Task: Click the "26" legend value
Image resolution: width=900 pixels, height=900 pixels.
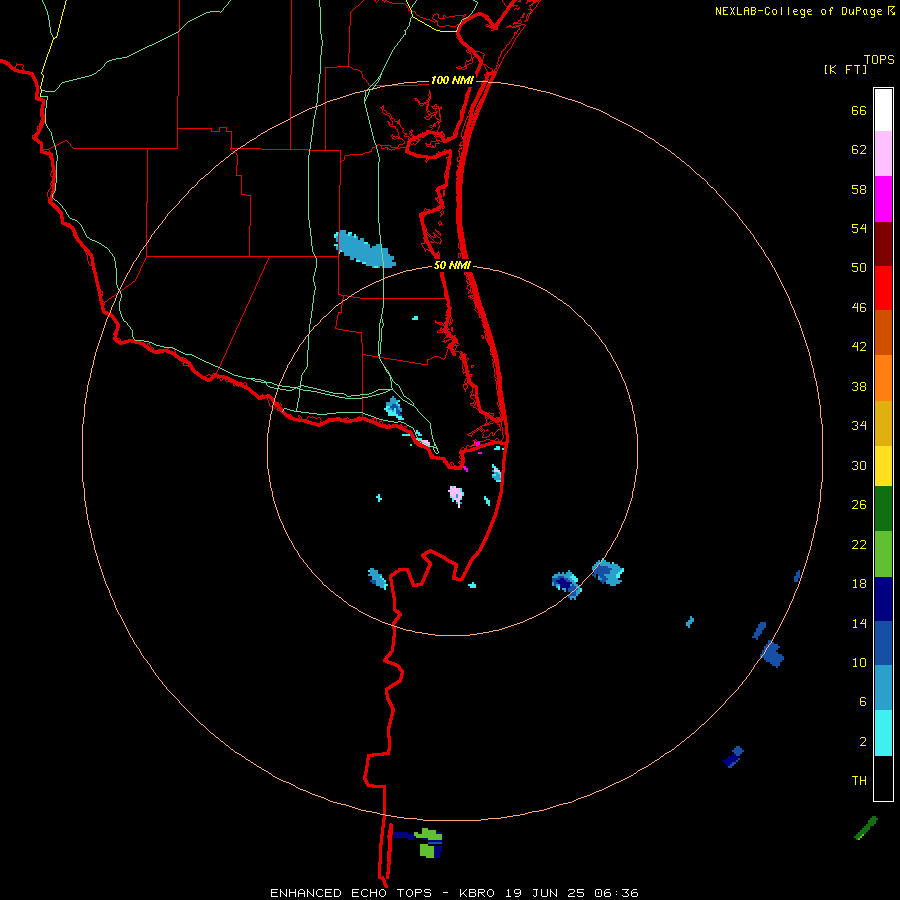Action: click(859, 505)
